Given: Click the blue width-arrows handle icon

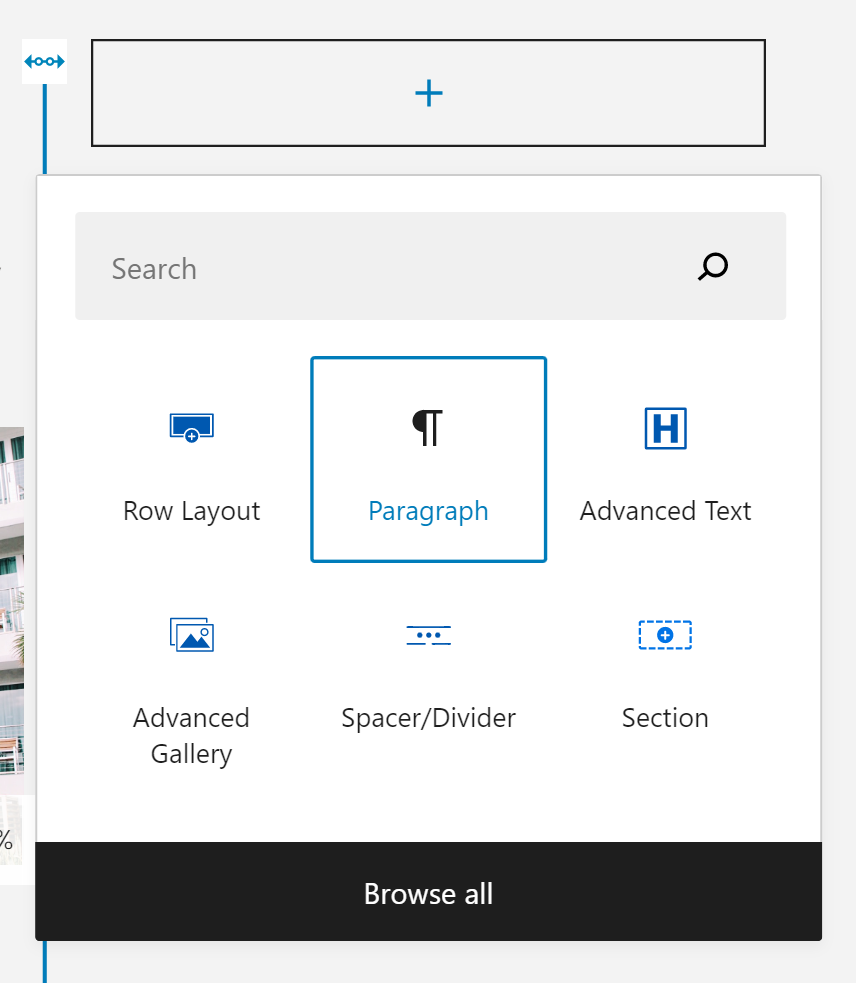Looking at the screenshot, I should pos(45,62).
